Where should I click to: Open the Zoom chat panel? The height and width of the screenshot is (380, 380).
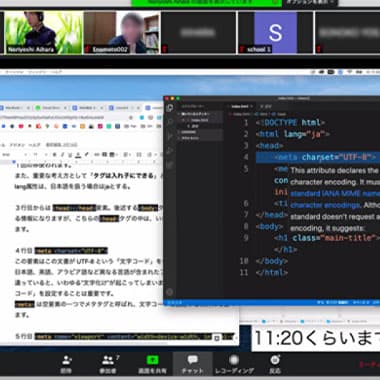coord(192,364)
